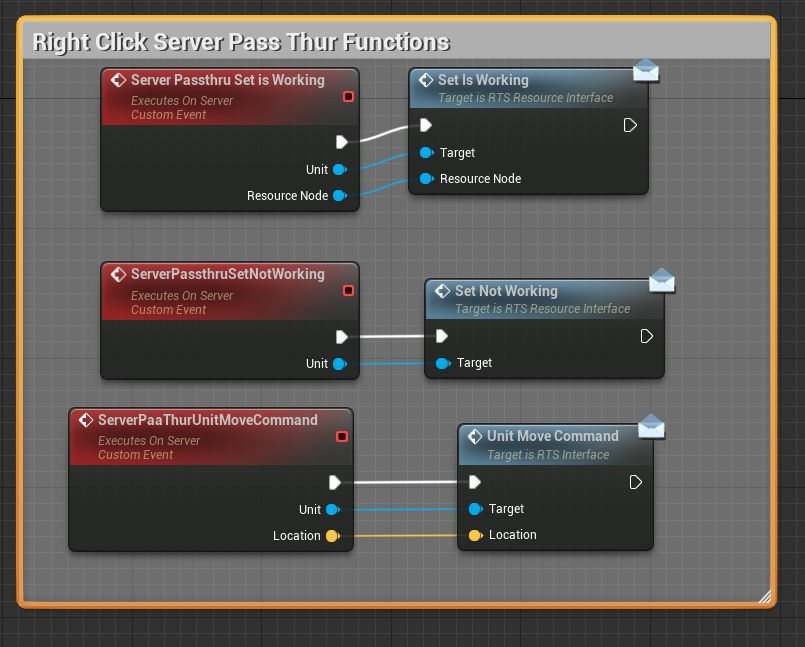Screen dimensions: 805x647
Task: Click the Unit Move Command function icon
Action: (x=475, y=436)
